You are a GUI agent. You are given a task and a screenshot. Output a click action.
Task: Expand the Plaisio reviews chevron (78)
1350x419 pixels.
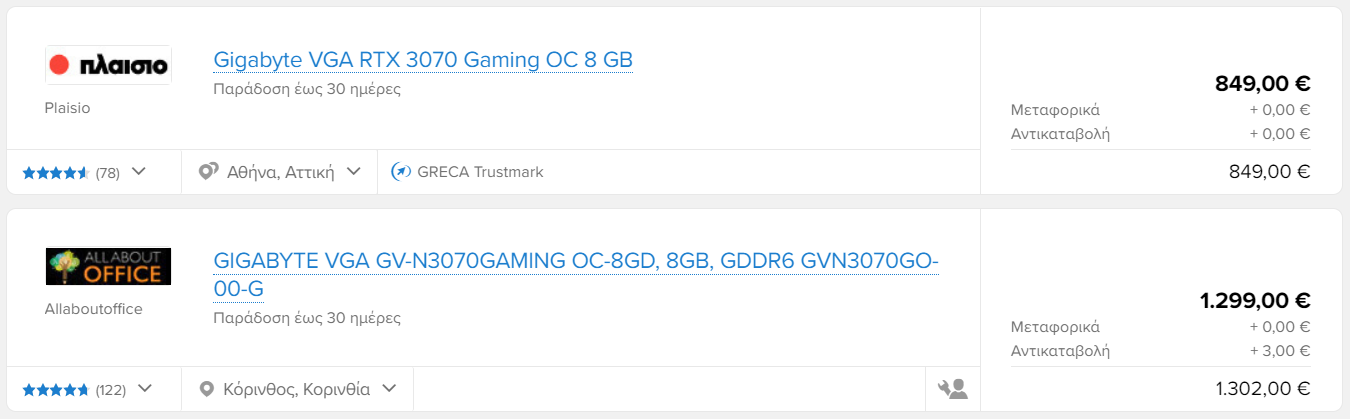[x=139, y=172]
